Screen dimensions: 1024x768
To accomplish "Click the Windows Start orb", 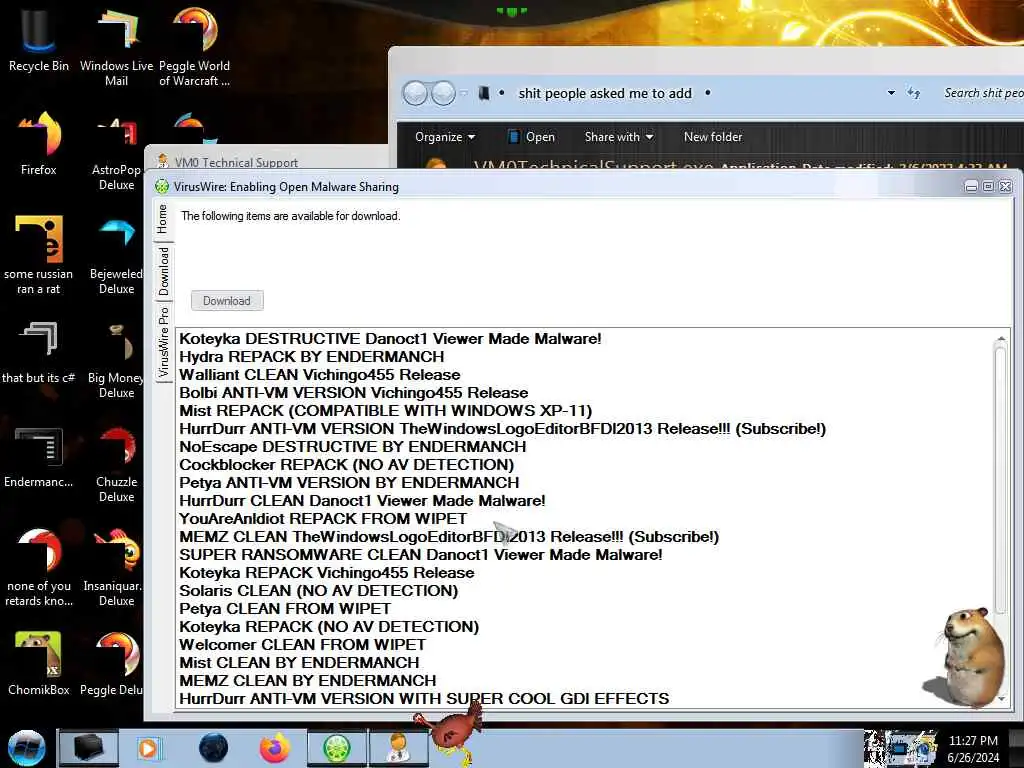I will tap(26, 748).
